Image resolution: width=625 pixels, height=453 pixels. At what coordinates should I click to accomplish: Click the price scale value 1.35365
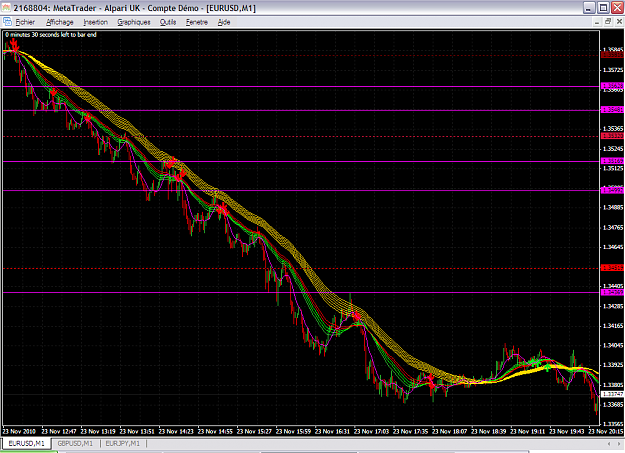tap(613, 128)
